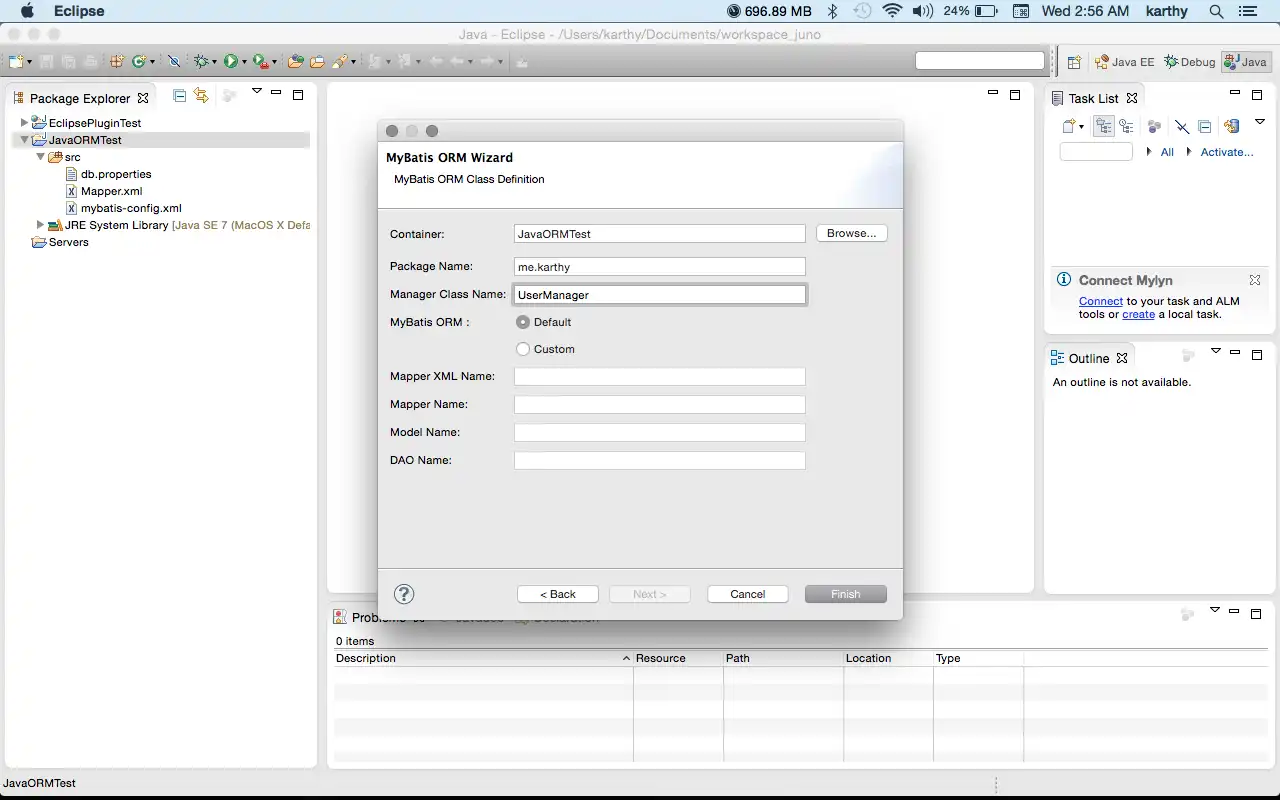Click the help question mark icon in the wizard
The image size is (1280, 800).
pos(404,594)
